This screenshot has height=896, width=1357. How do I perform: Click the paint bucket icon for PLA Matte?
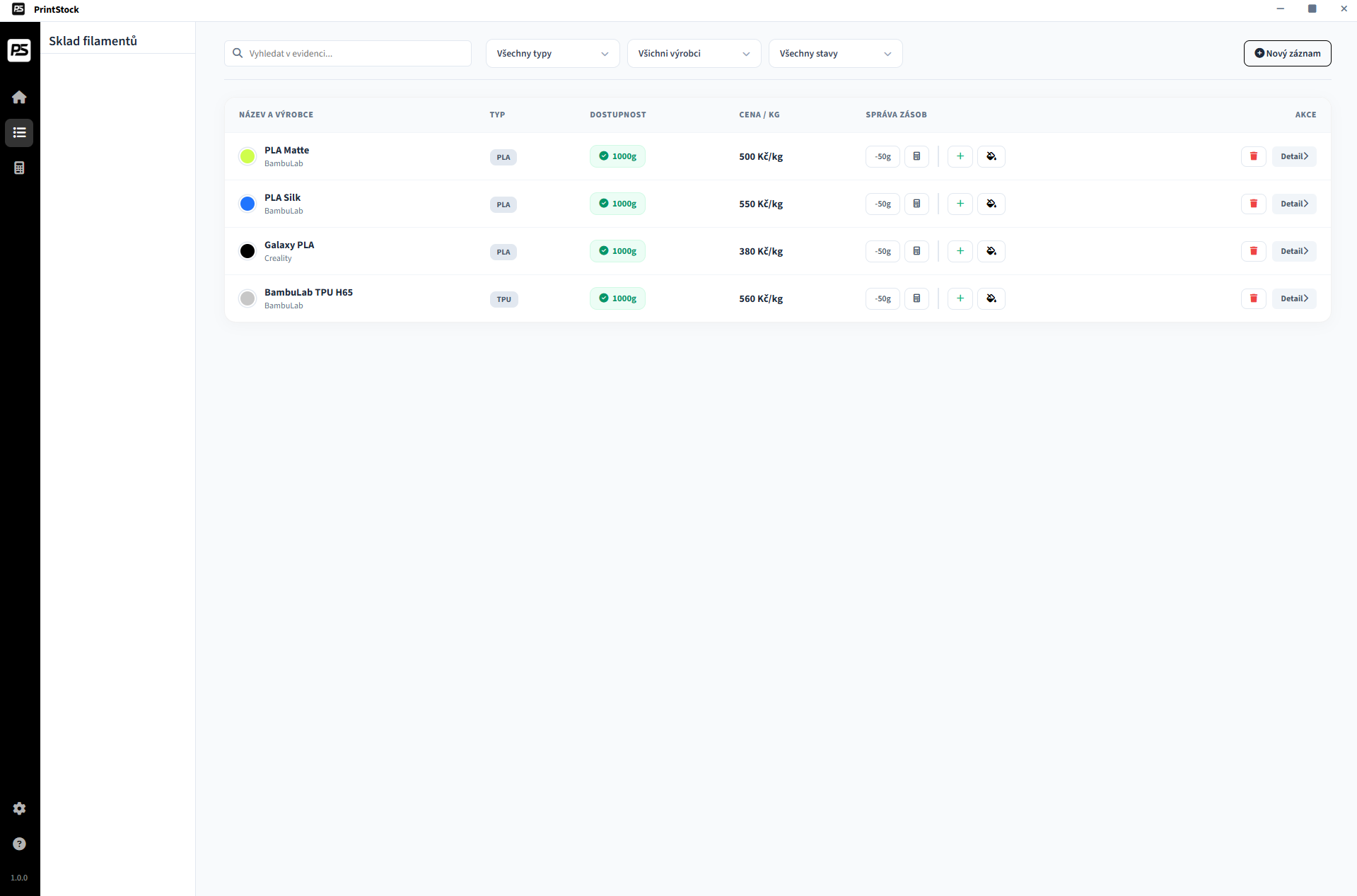click(x=991, y=156)
